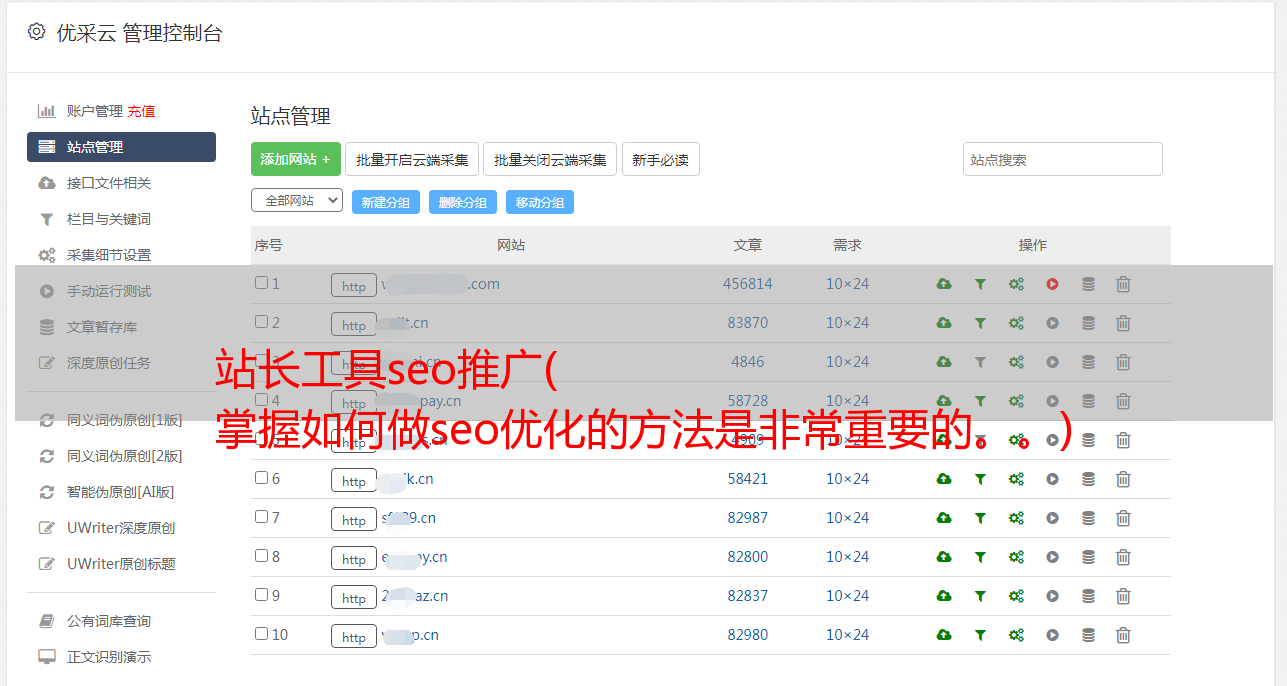Click the trash icon in row 2
The image size is (1287, 686).
click(x=1123, y=323)
